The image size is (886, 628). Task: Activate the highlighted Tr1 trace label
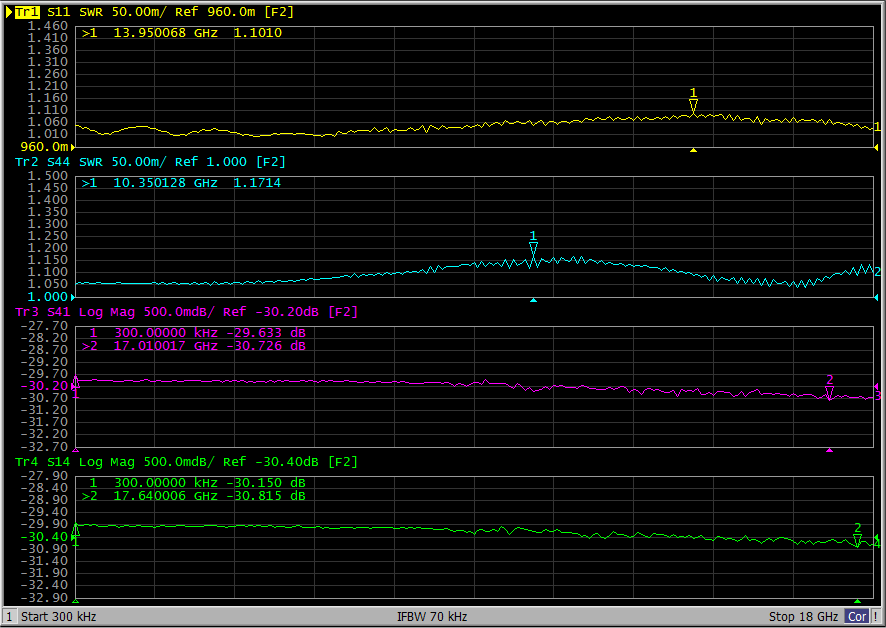click(27, 11)
